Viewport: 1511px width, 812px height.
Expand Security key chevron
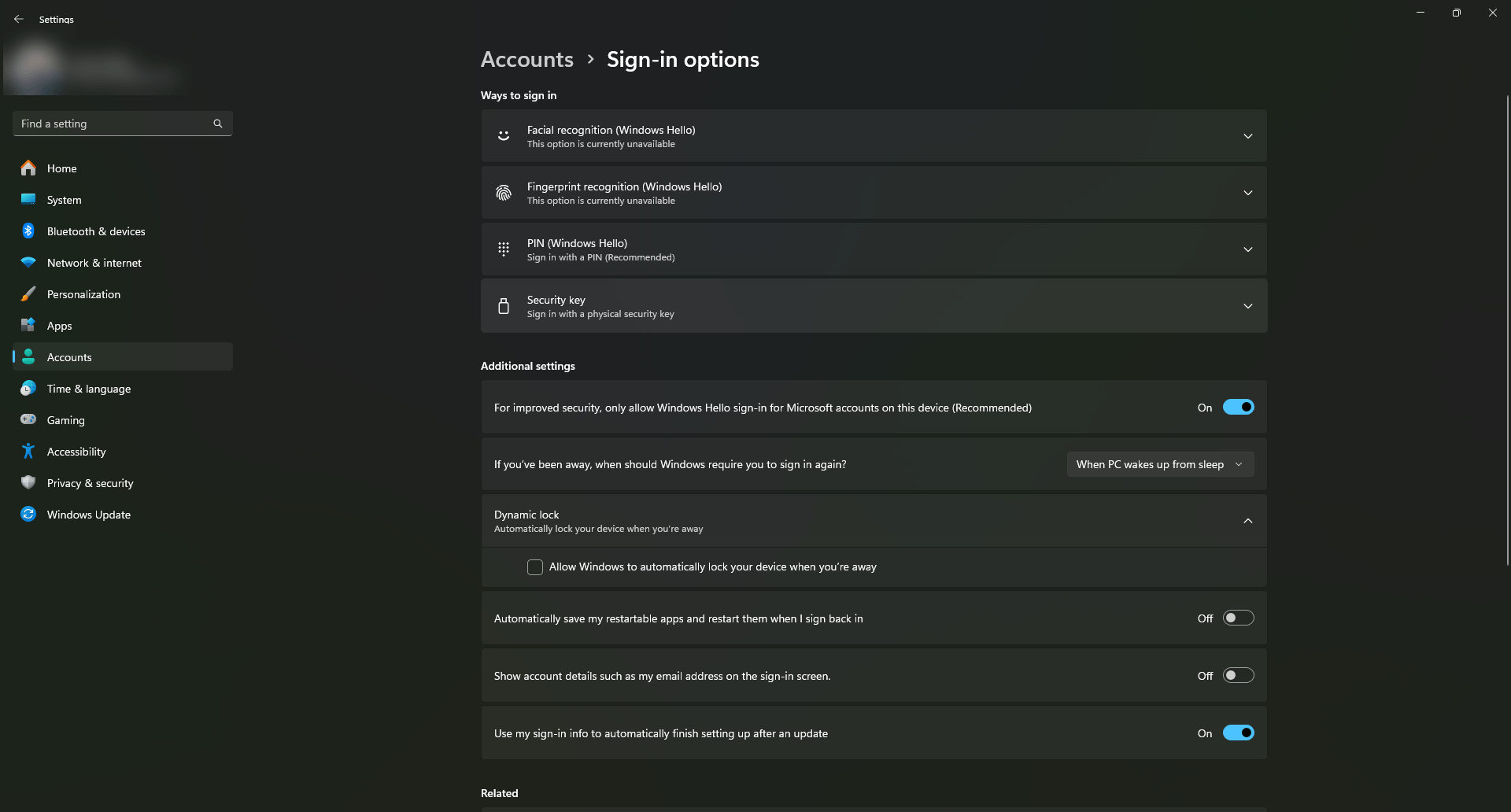point(1248,306)
